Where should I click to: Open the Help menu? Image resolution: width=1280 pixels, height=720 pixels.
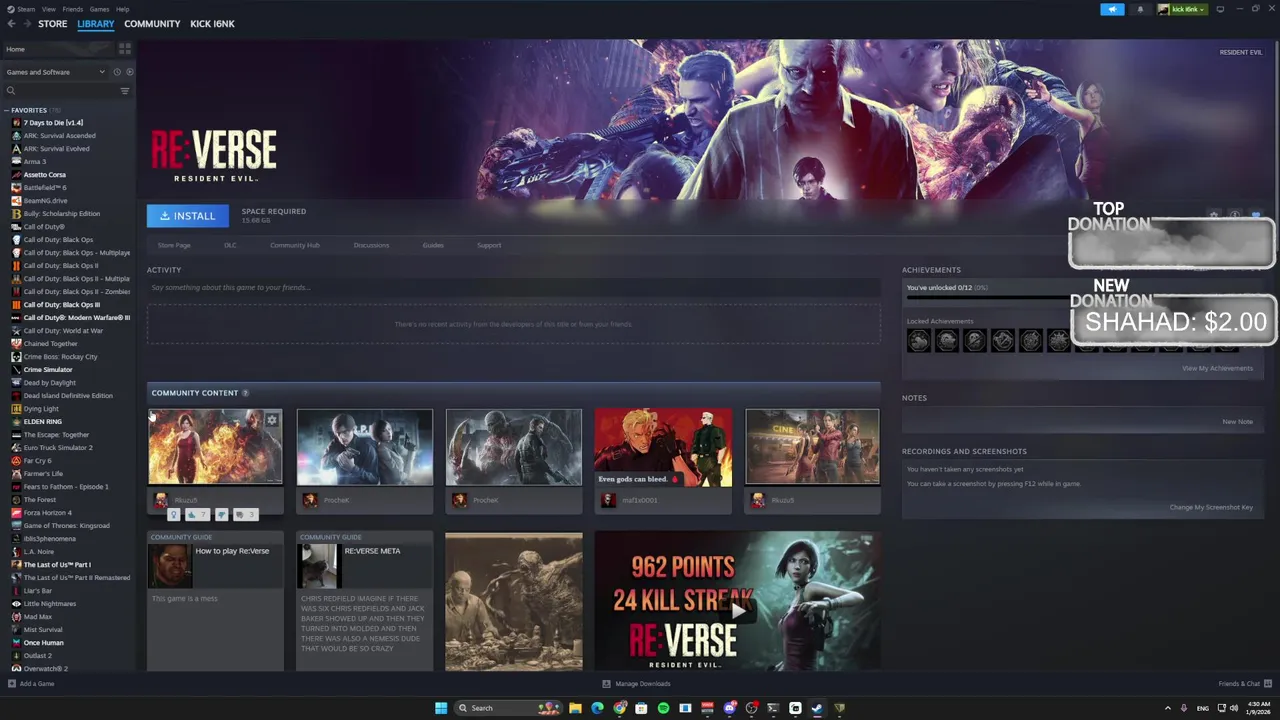[122, 9]
